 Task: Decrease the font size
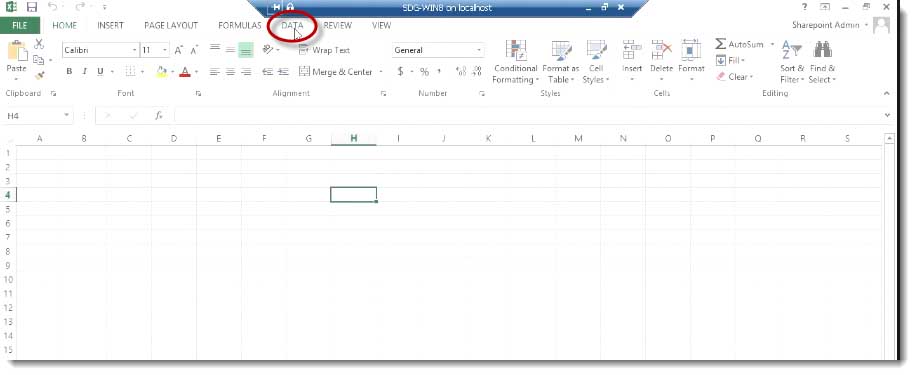tap(194, 50)
